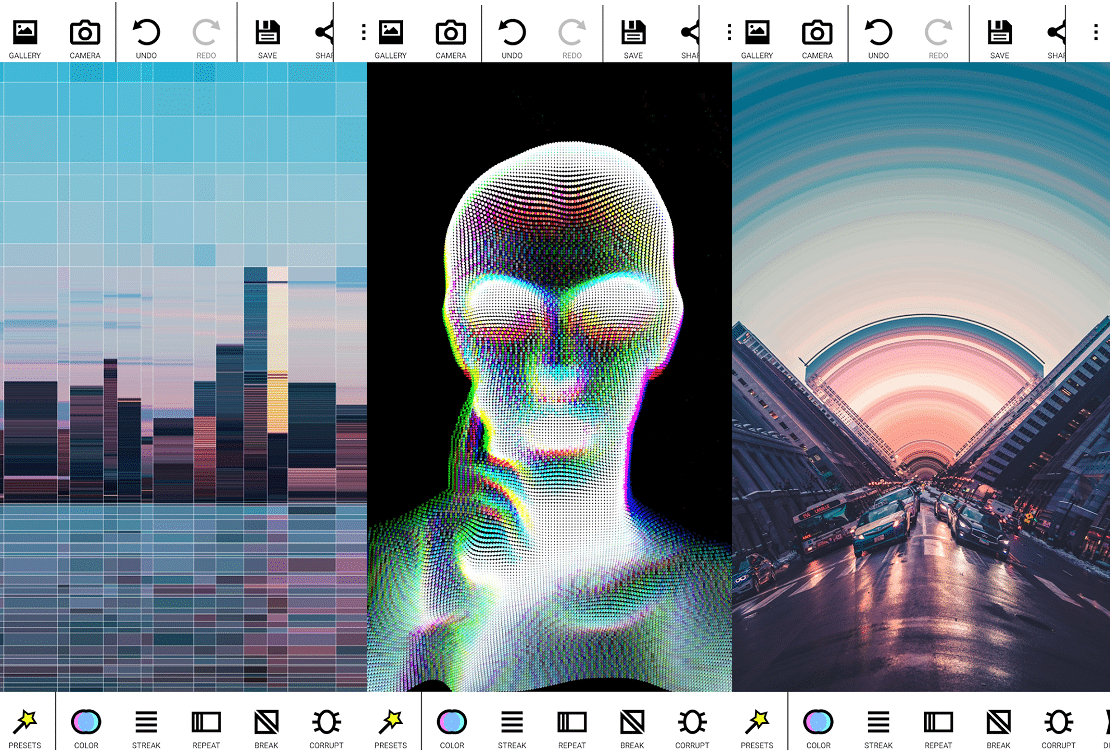Choose the Color effect for the alien head
Viewport: 1110px width, 750px height.
click(x=452, y=727)
